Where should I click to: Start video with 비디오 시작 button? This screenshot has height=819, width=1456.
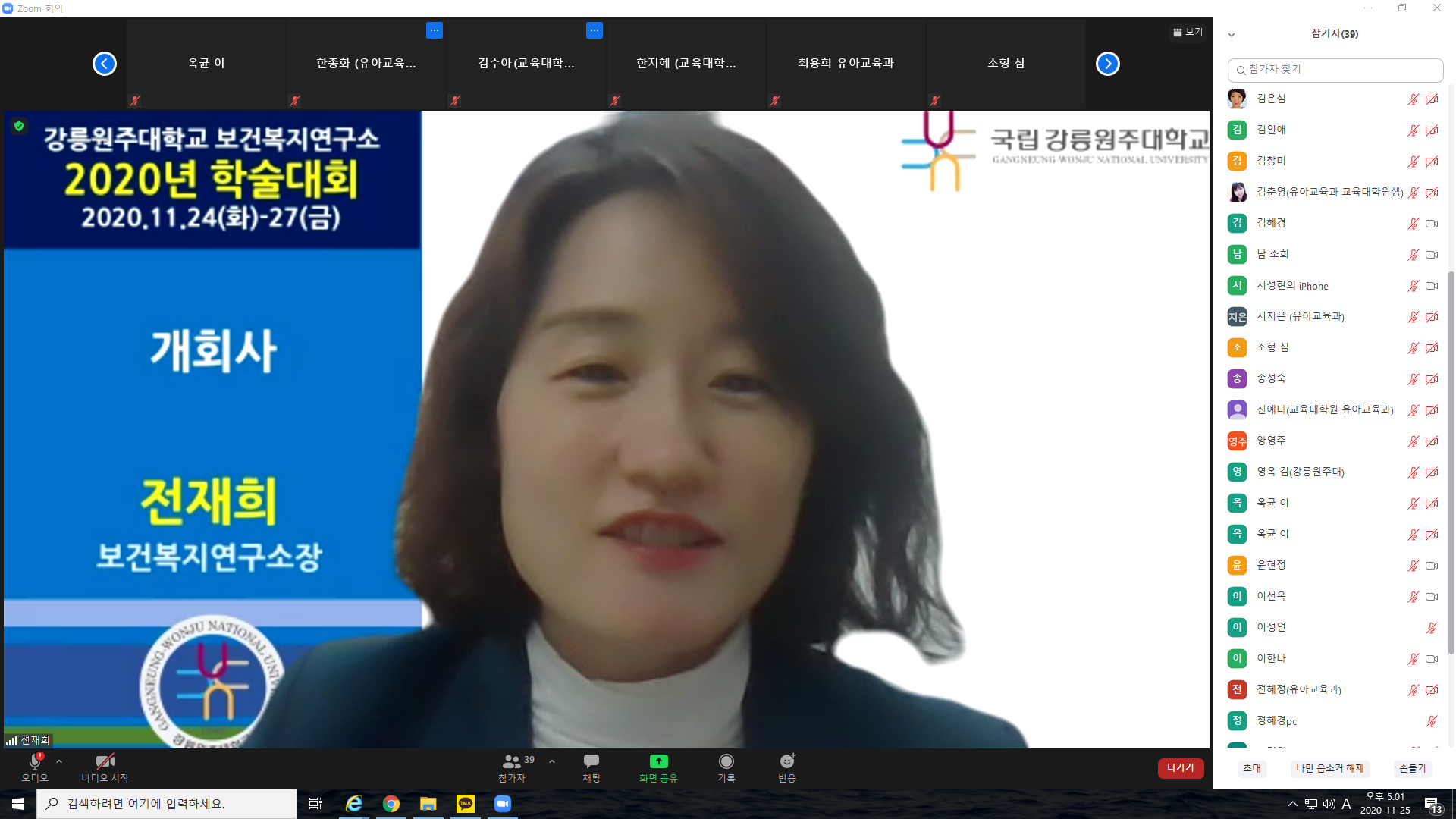(x=105, y=762)
